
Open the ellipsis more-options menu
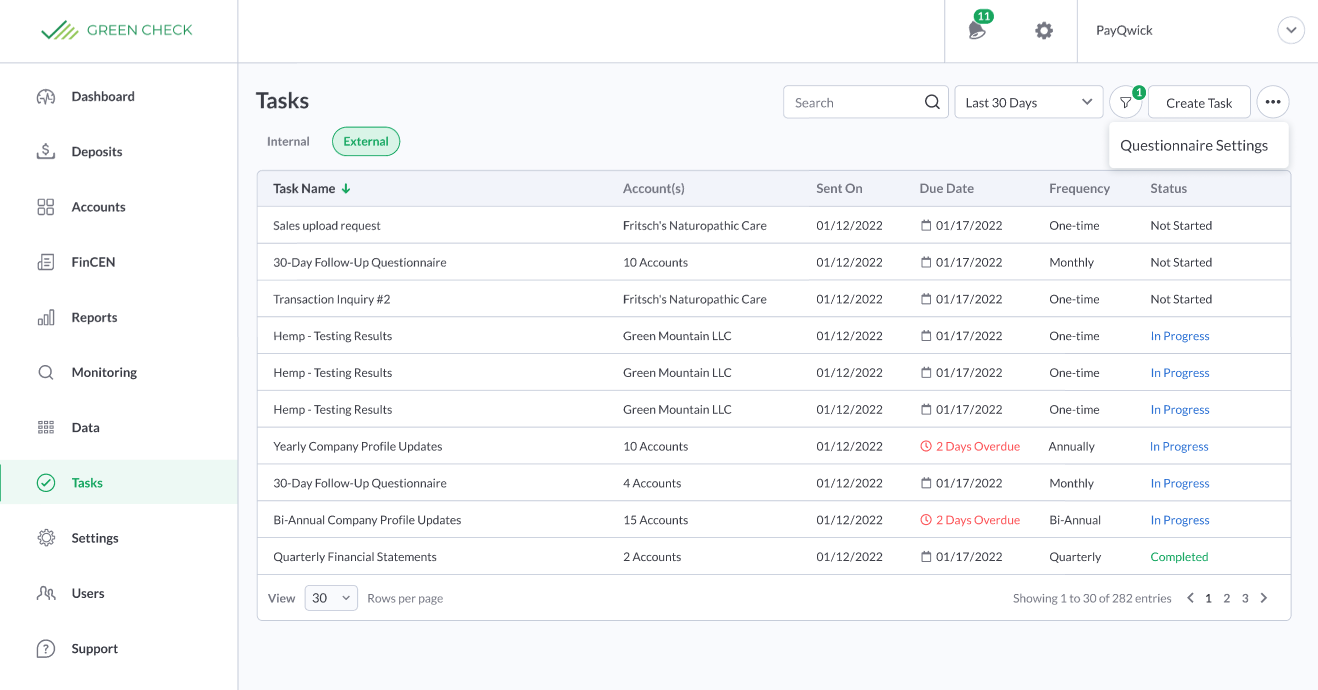[x=1272, y=101]
